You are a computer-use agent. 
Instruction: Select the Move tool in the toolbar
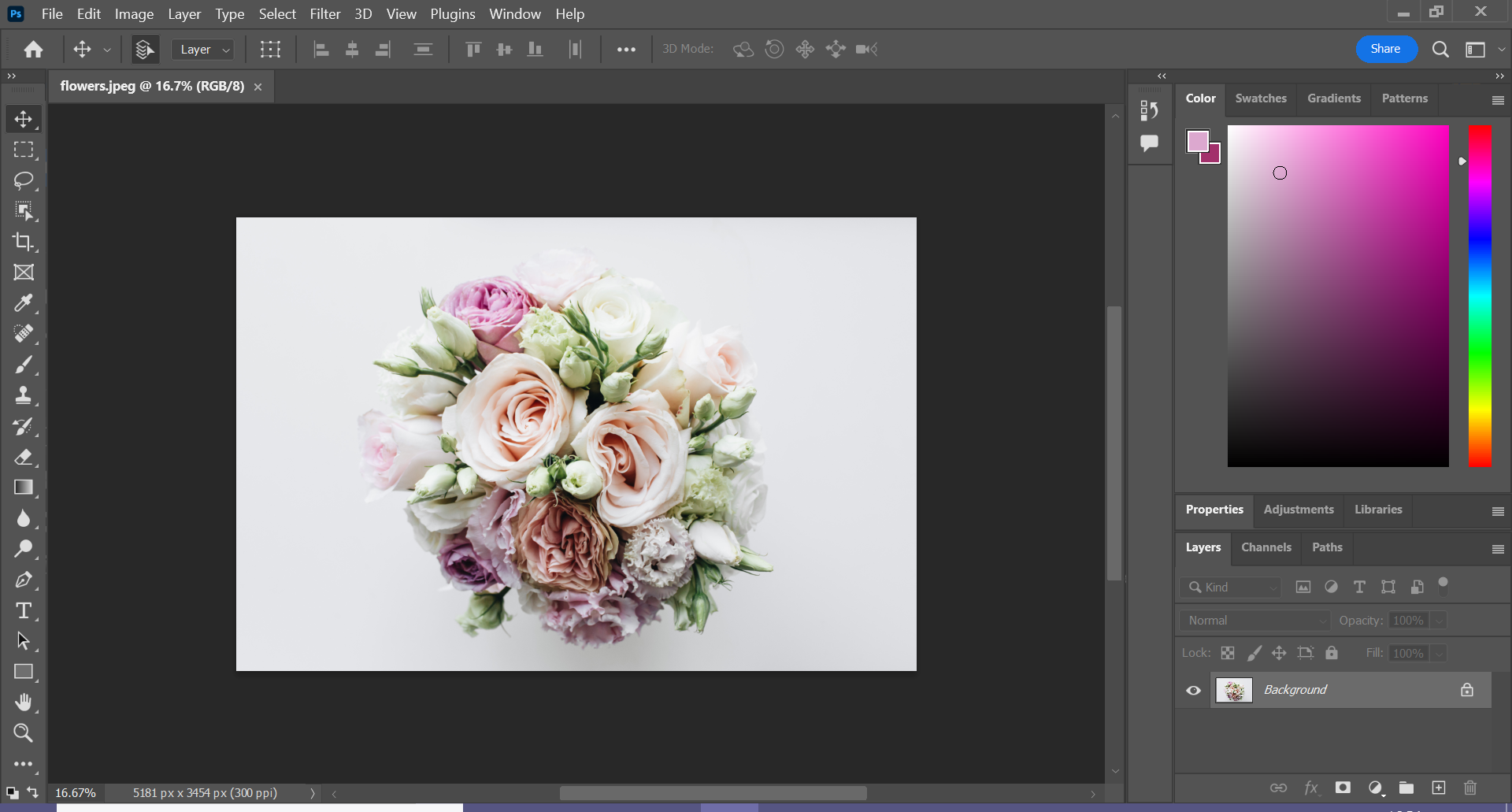click(24, 119)
